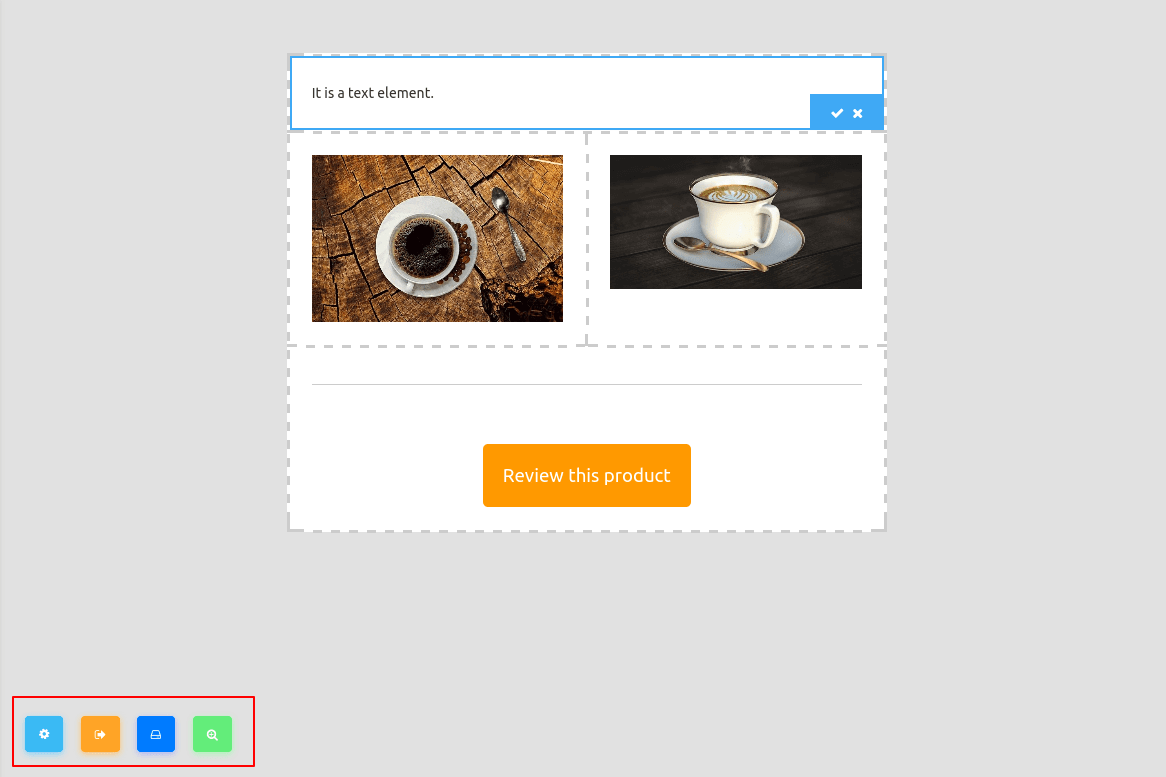This screenshot has width=1166, height=777.
Task: Open settings with the light-blue gear button
Action: [44, 734]
